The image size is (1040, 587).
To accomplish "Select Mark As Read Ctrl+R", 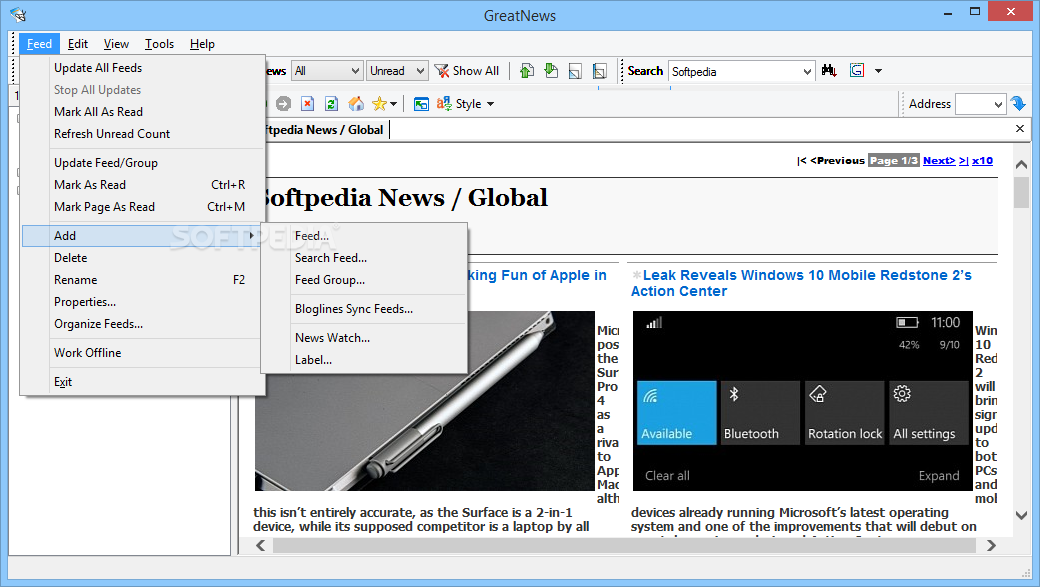I will [143, 184].
